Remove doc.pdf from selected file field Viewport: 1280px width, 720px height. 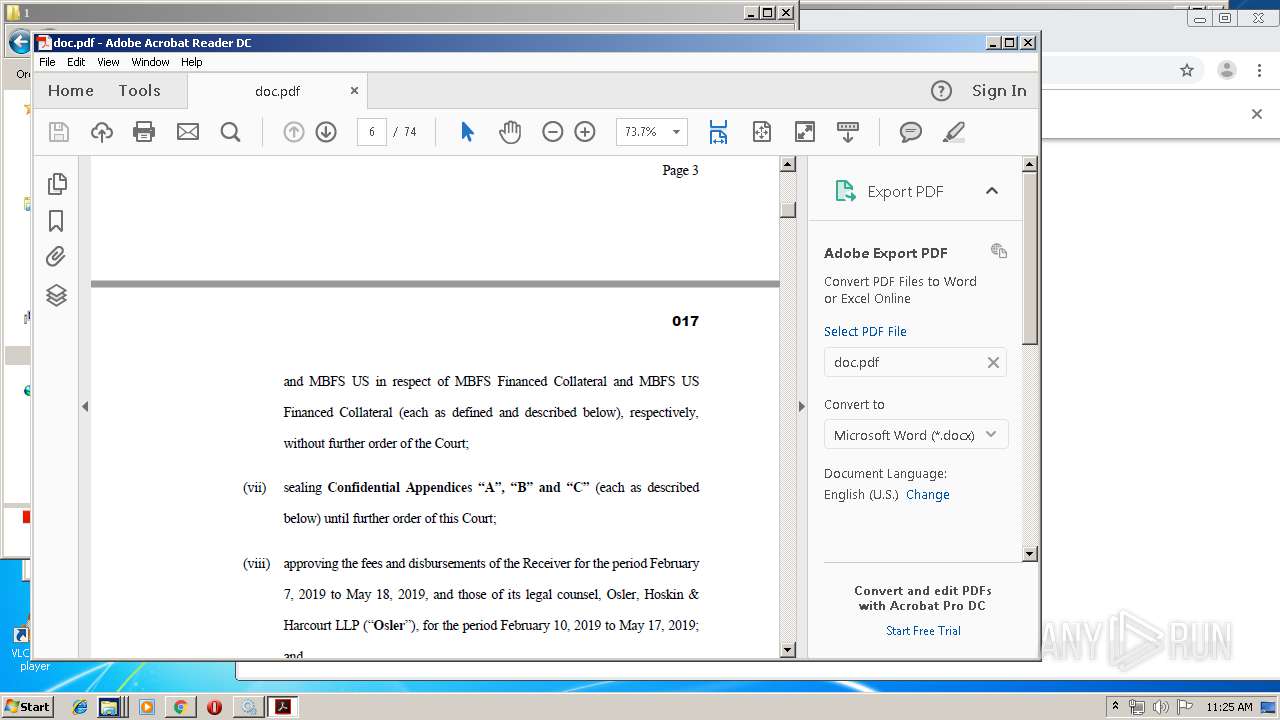993,363
